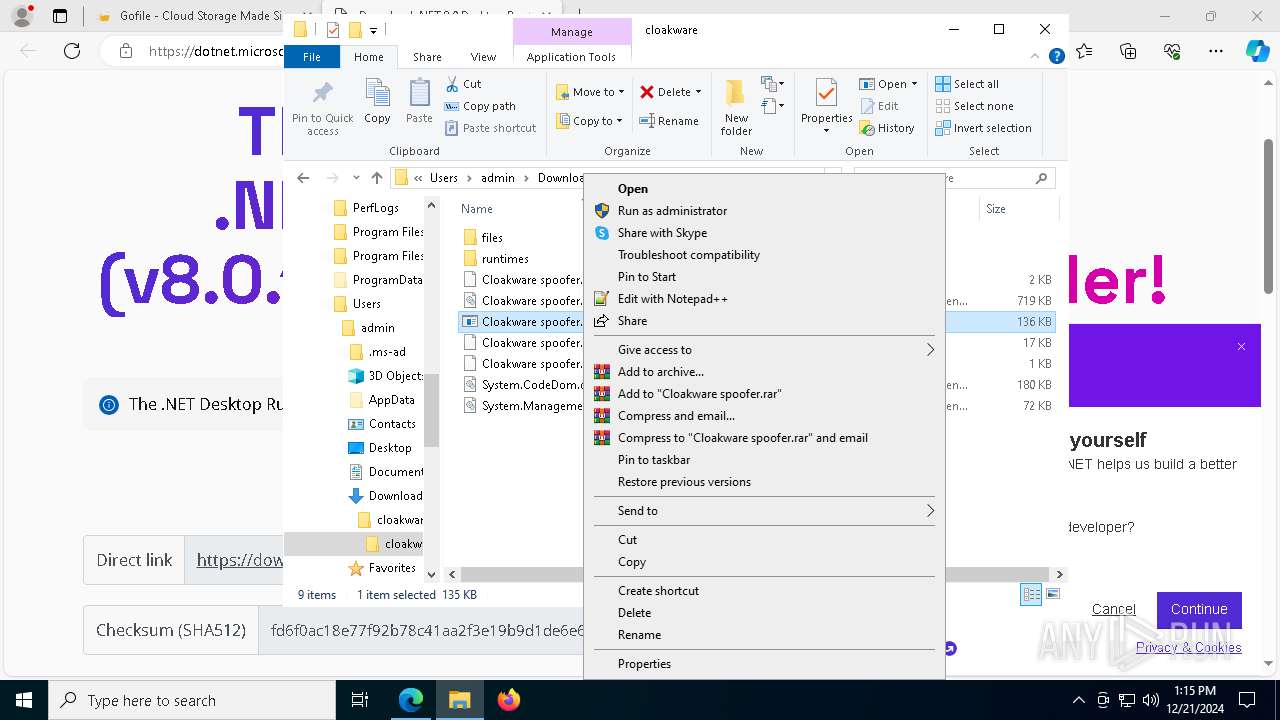Click Select none in ribbon
This screenshot has height=720, width=1280.
974,106
